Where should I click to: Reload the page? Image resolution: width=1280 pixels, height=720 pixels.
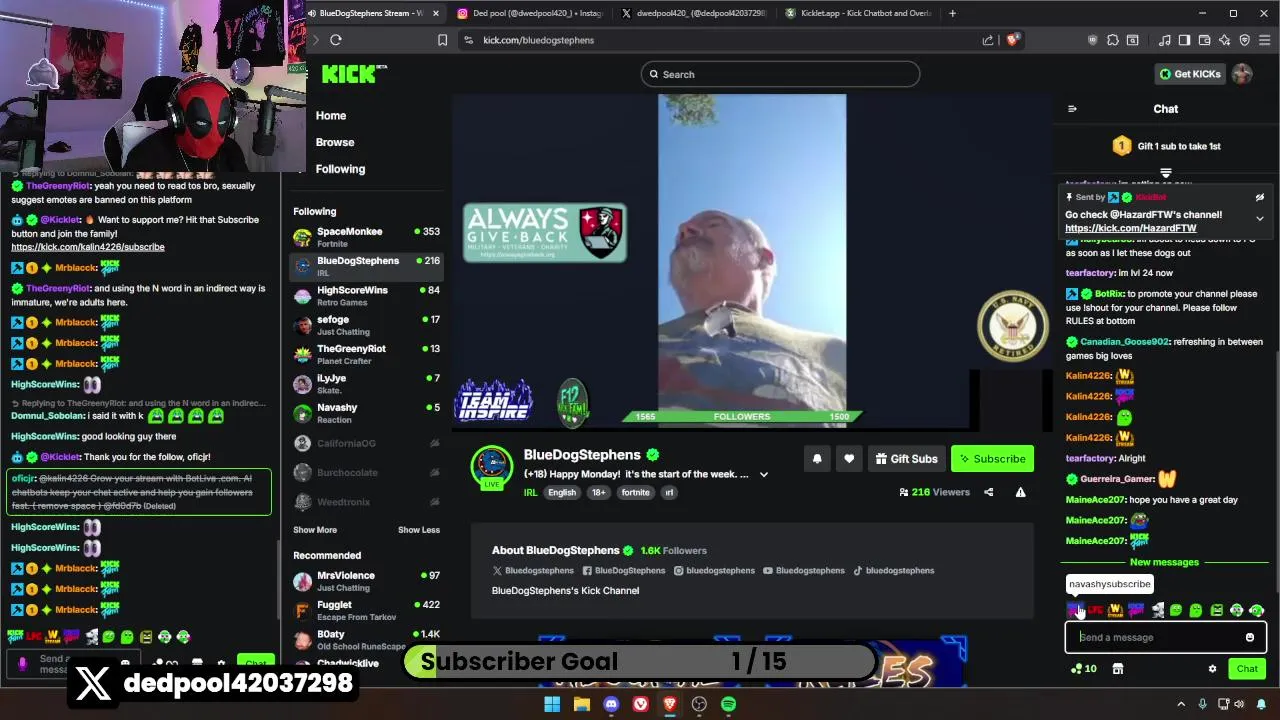pos(336,40)
